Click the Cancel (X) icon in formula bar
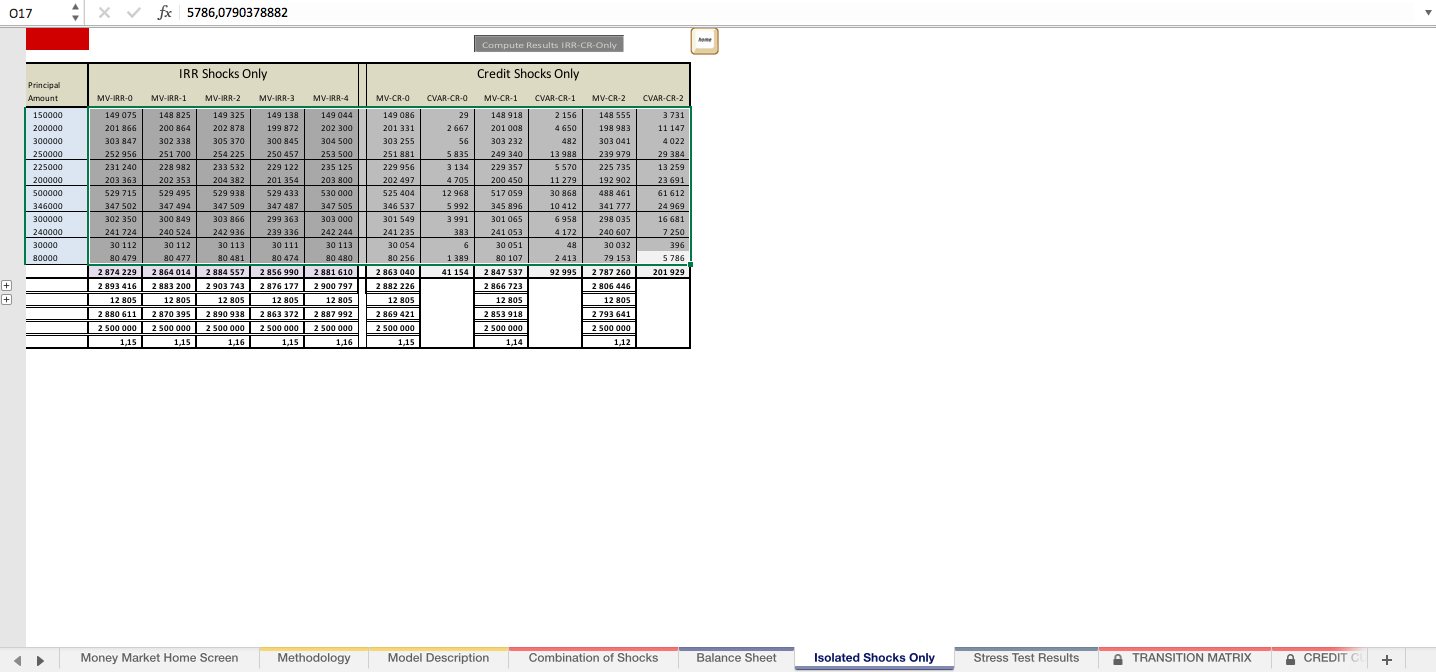 (x=104, y=14)
